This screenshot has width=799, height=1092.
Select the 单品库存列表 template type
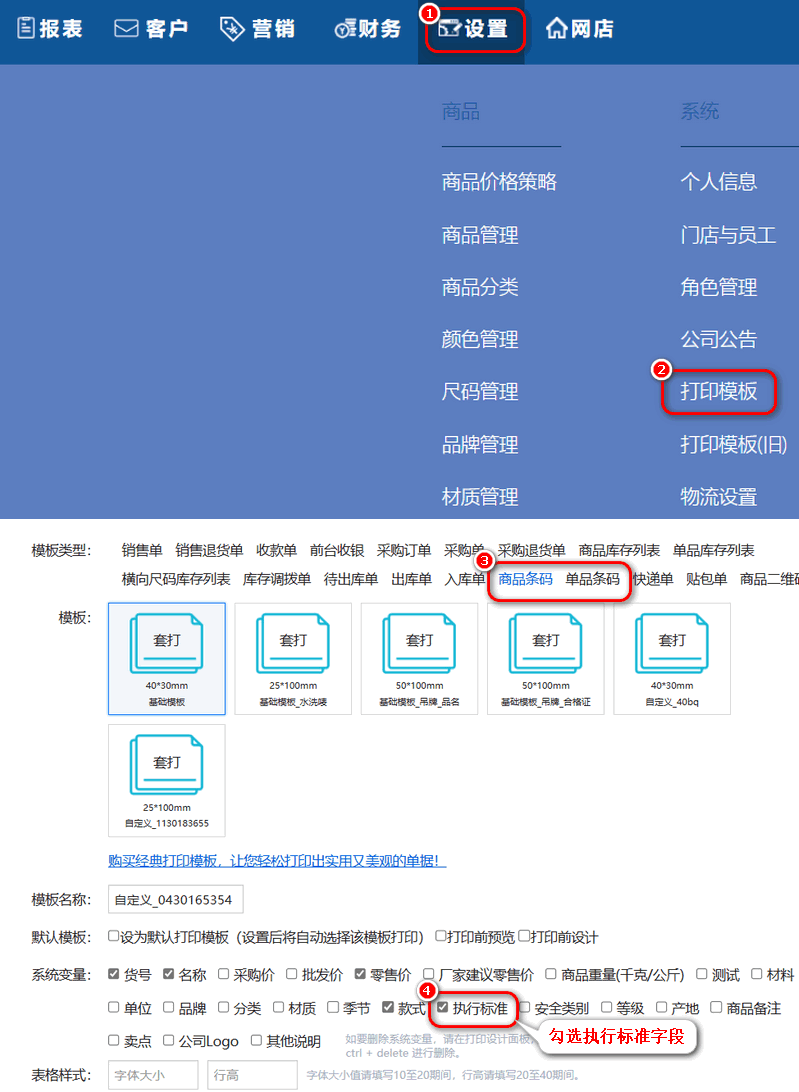[x=713, y=550]
